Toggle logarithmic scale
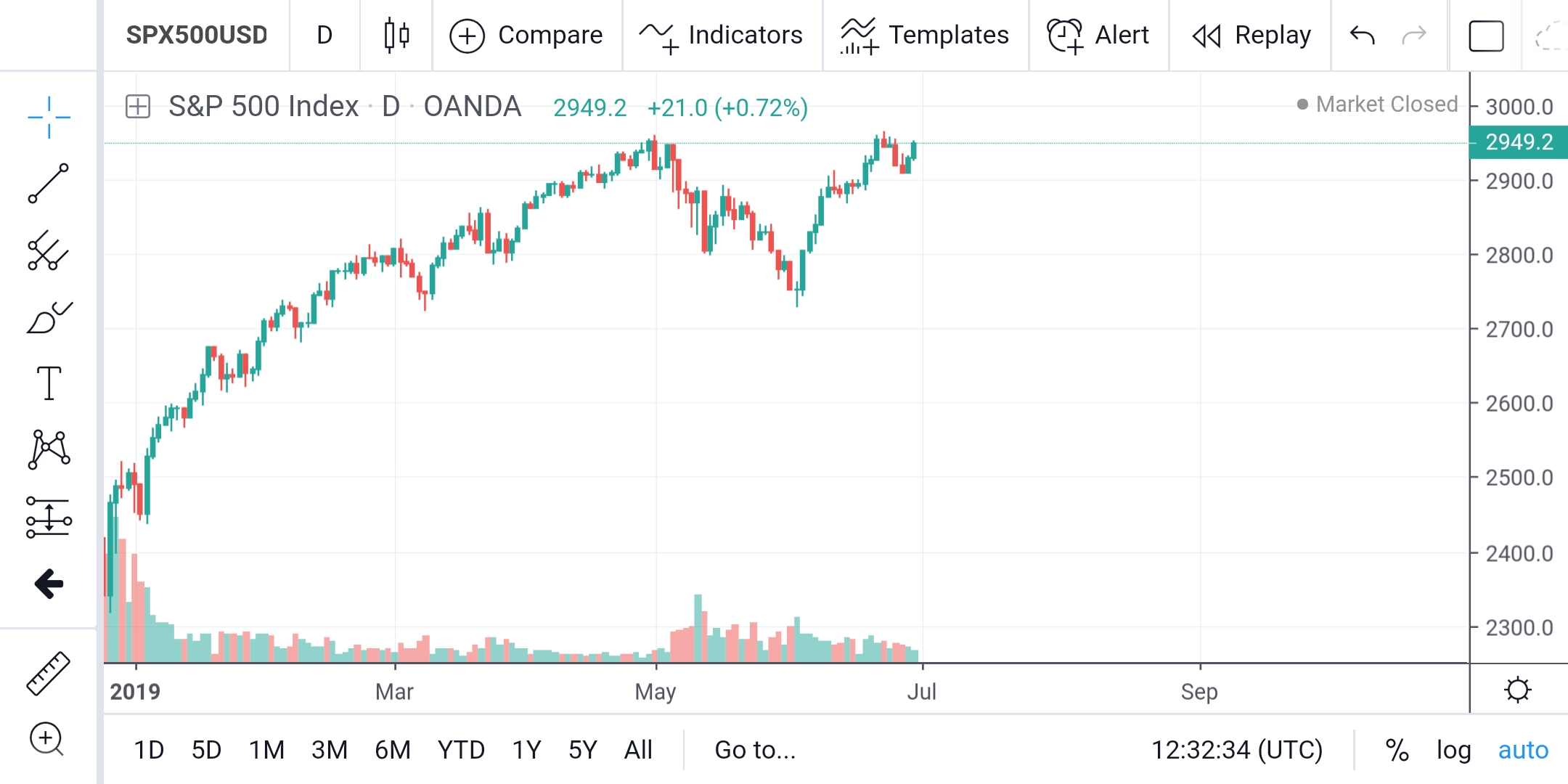The width and height of the screenshot is (1568, 784). (x=1453, y=750)
